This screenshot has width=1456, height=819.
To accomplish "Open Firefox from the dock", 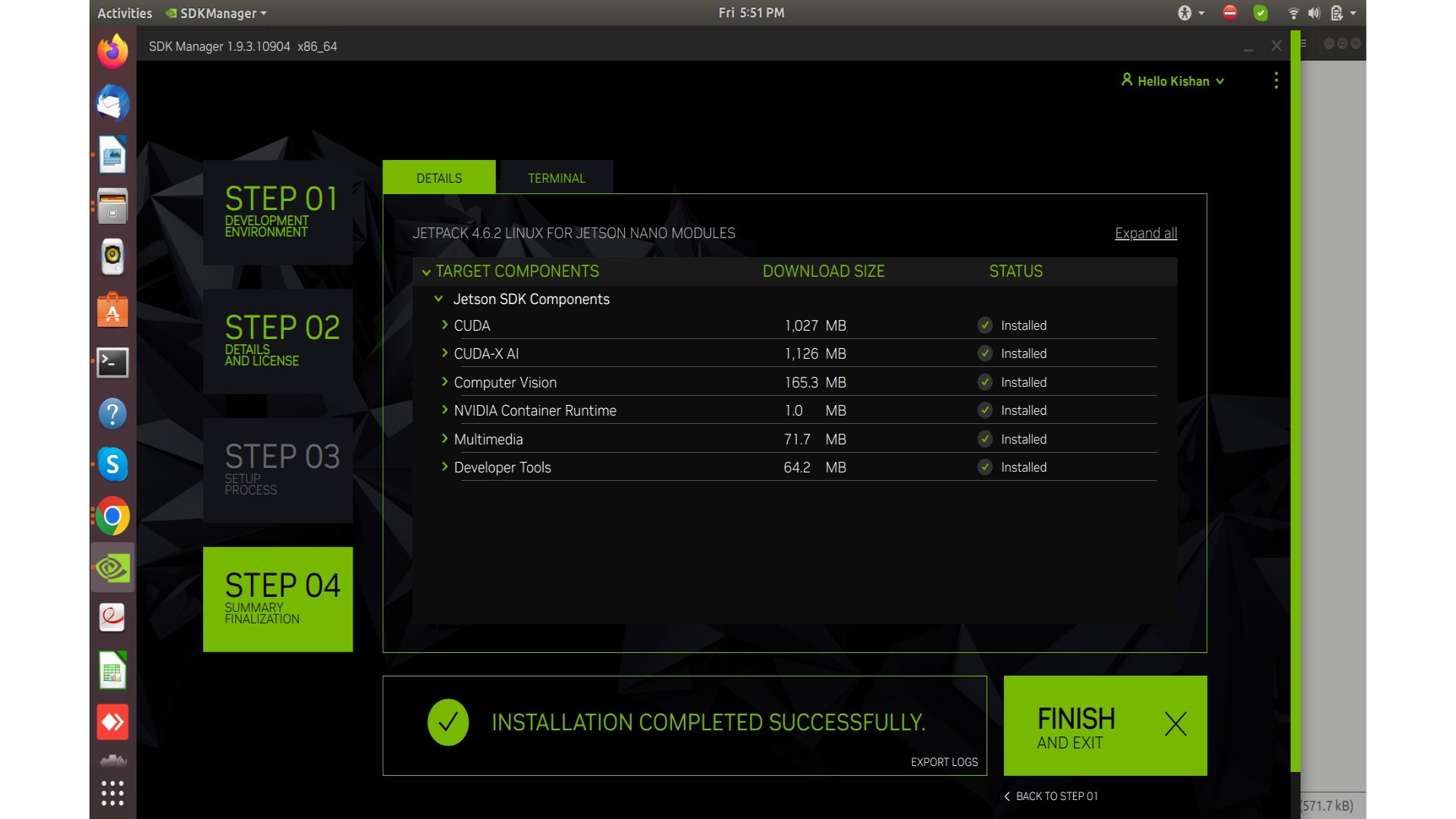I will 113,52.
